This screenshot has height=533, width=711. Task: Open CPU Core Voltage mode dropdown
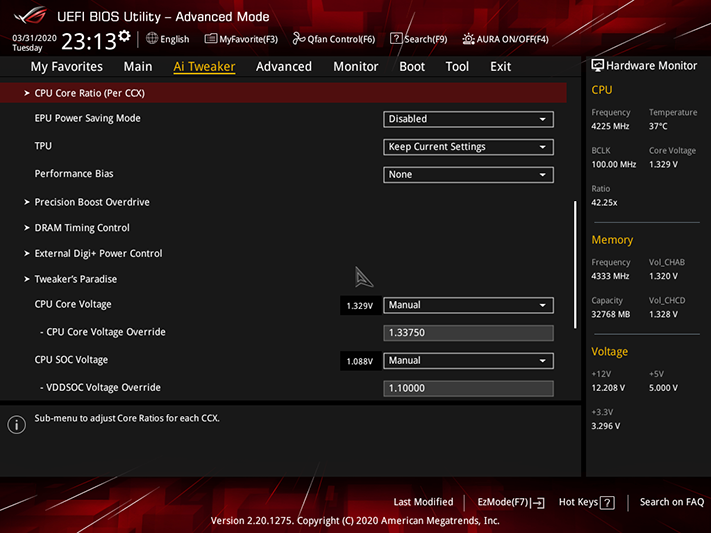click(468, 305)
